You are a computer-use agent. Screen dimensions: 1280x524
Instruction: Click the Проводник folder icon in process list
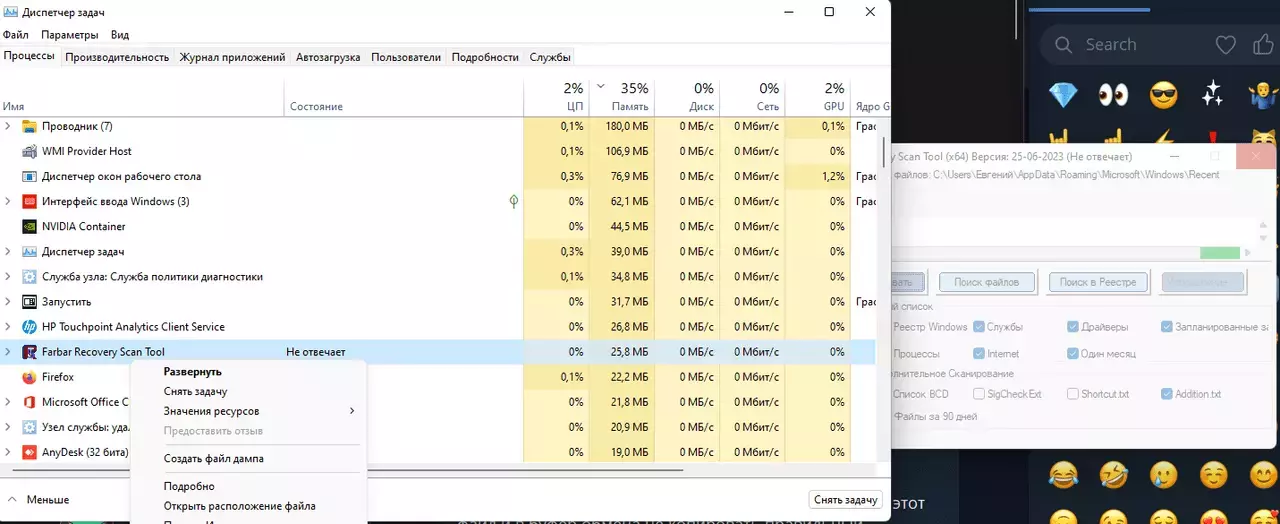29,126
